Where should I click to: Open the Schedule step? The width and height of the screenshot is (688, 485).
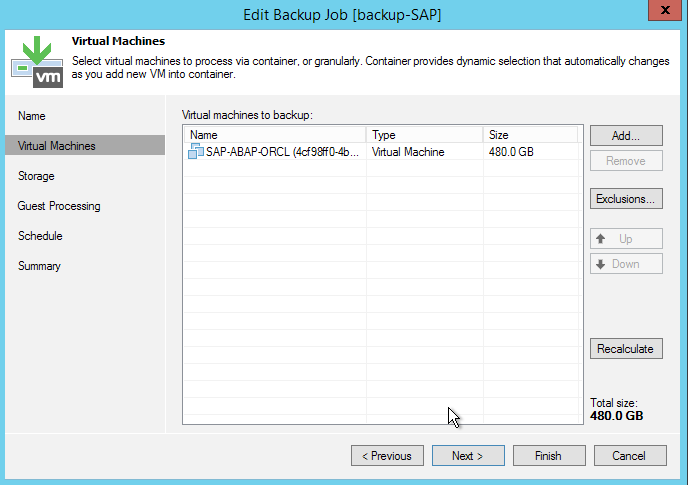(40, 236)
